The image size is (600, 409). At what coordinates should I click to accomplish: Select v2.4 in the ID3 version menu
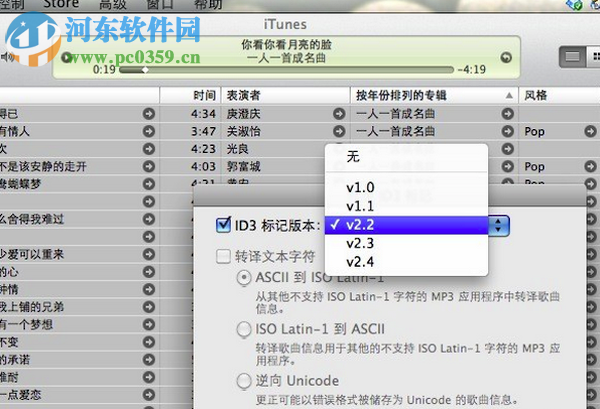[406, 262]
